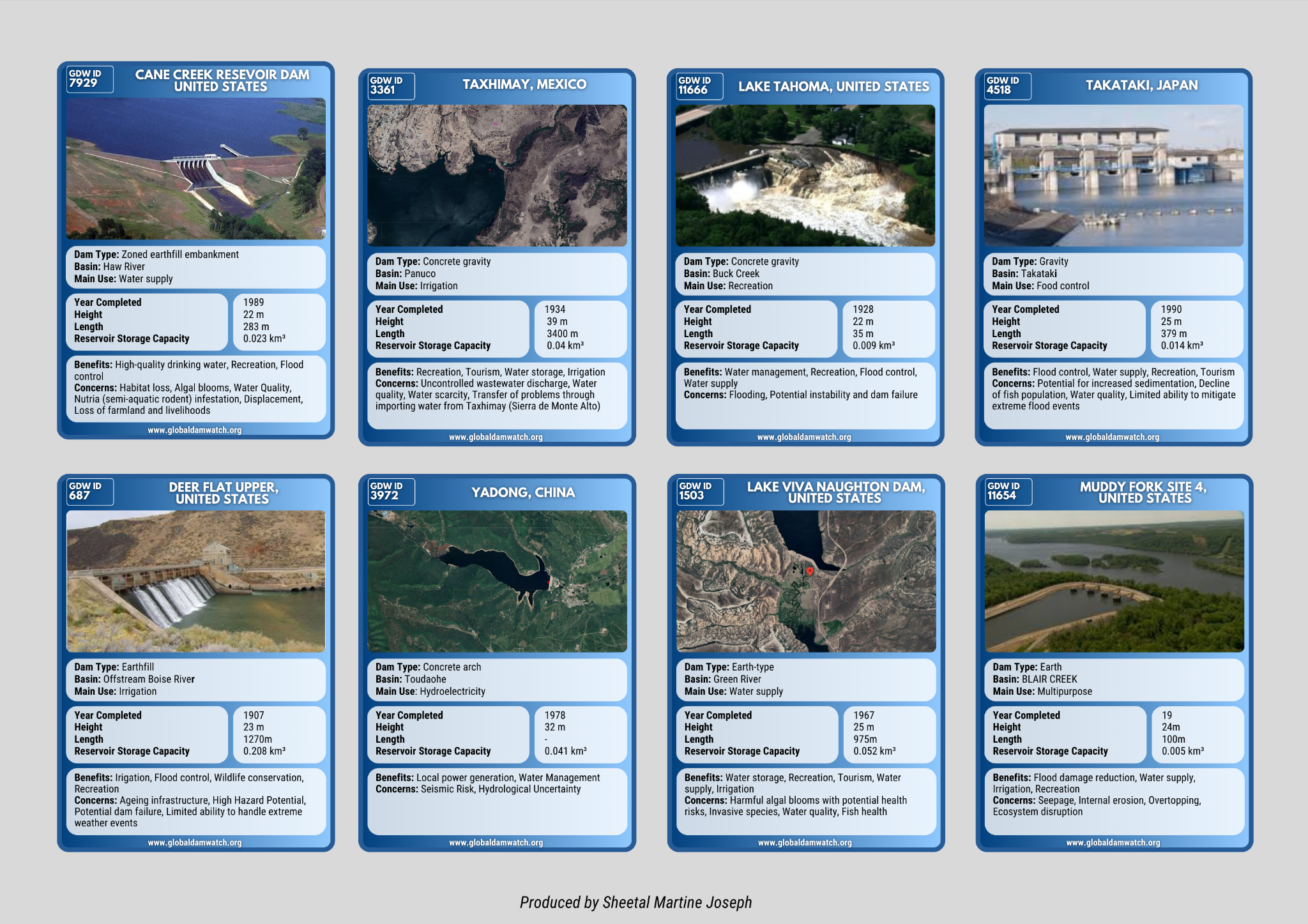This screenshot has height=924, width=1308.
Task: Click the Yadong satellite image
Action: (497, 581)
